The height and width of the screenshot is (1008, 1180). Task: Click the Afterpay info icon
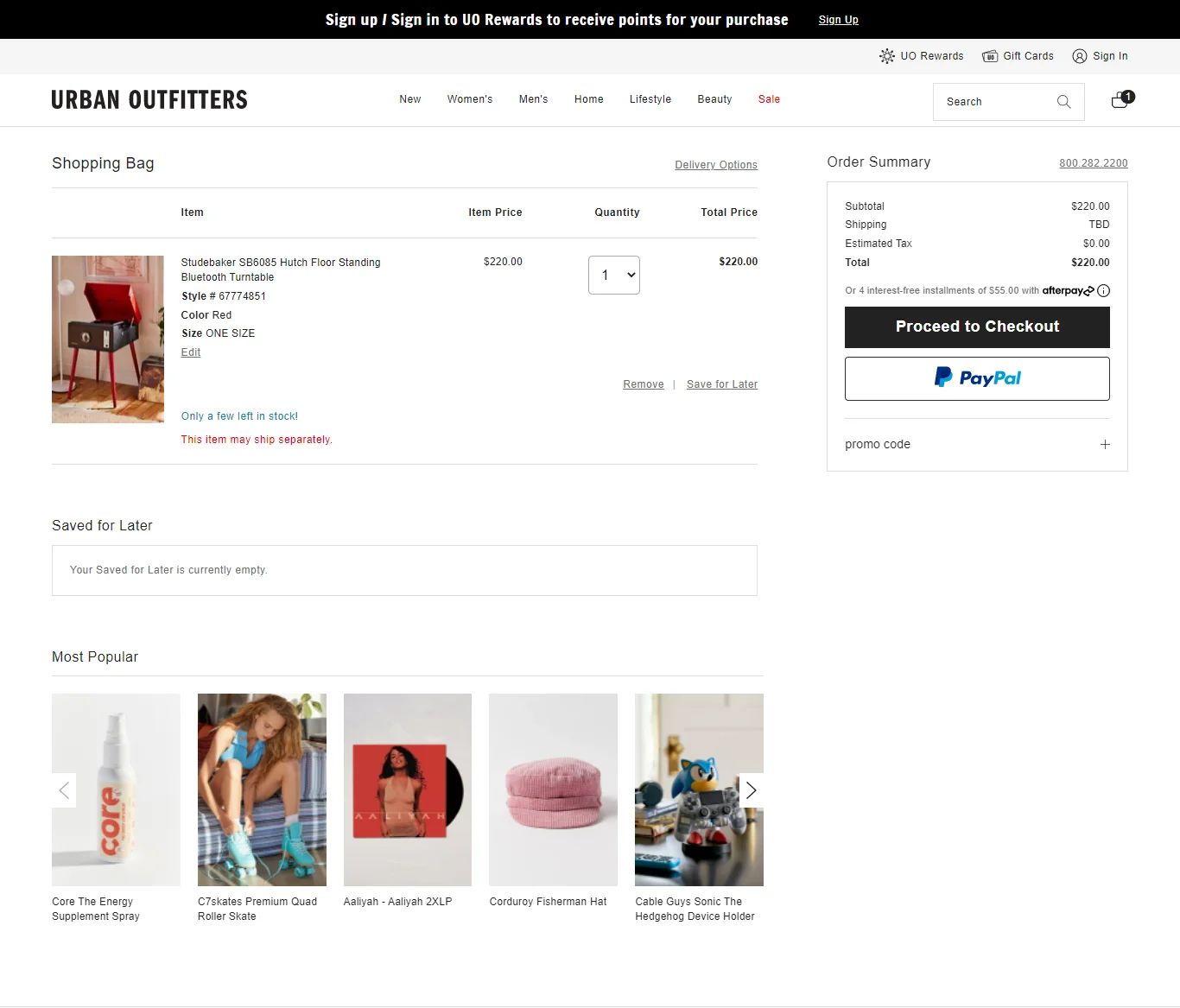(1103, 290)
